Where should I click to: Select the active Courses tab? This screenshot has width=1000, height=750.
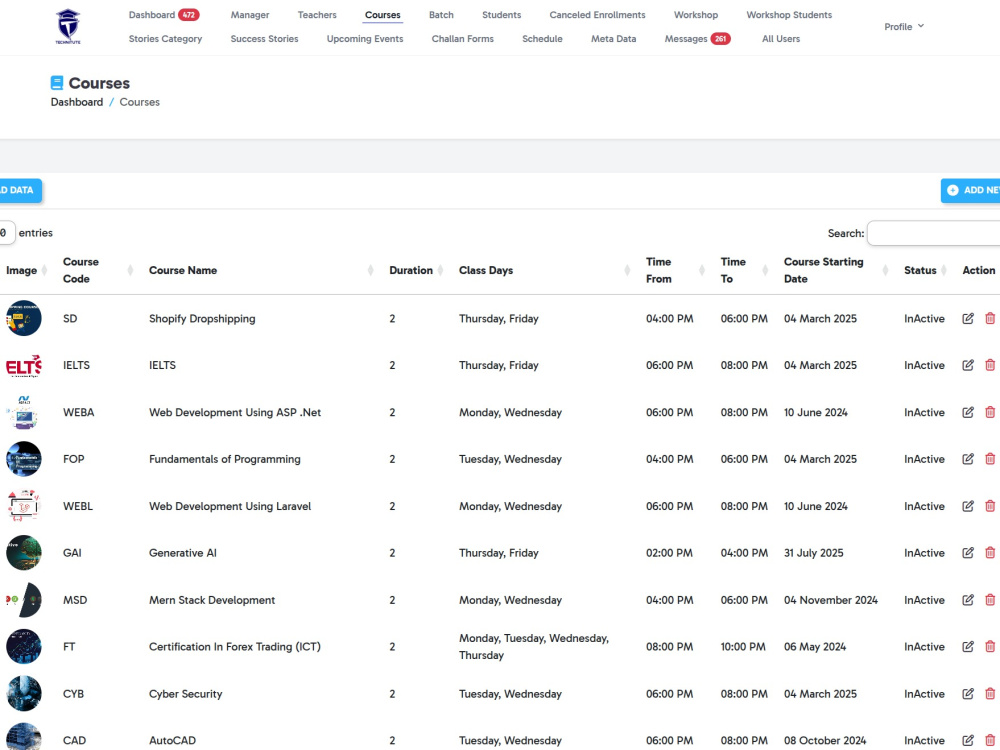point(383,15)
